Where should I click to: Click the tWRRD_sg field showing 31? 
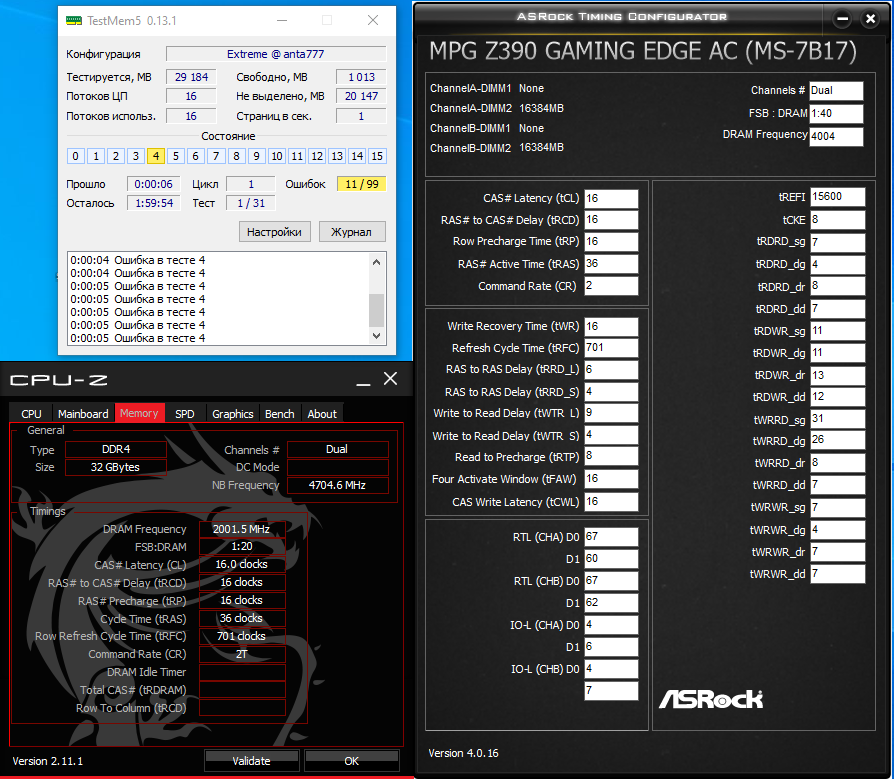(x=838, y=419)
